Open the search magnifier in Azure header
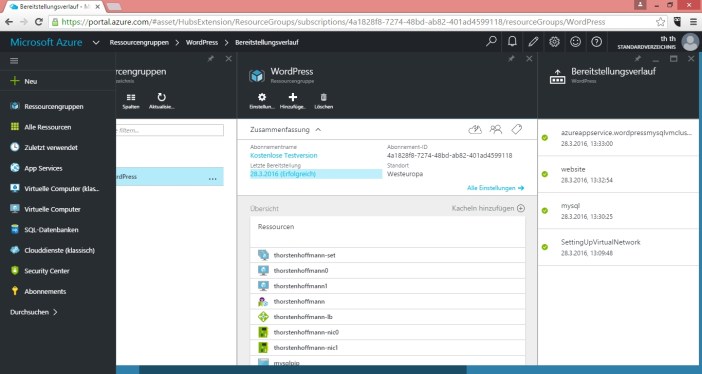This screenshot has width=702, height=374. point(491,42)
